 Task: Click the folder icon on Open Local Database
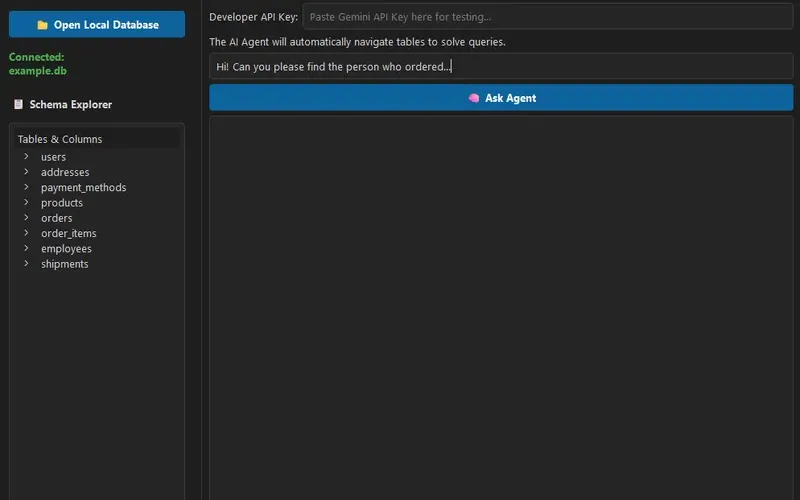(42, 24)
